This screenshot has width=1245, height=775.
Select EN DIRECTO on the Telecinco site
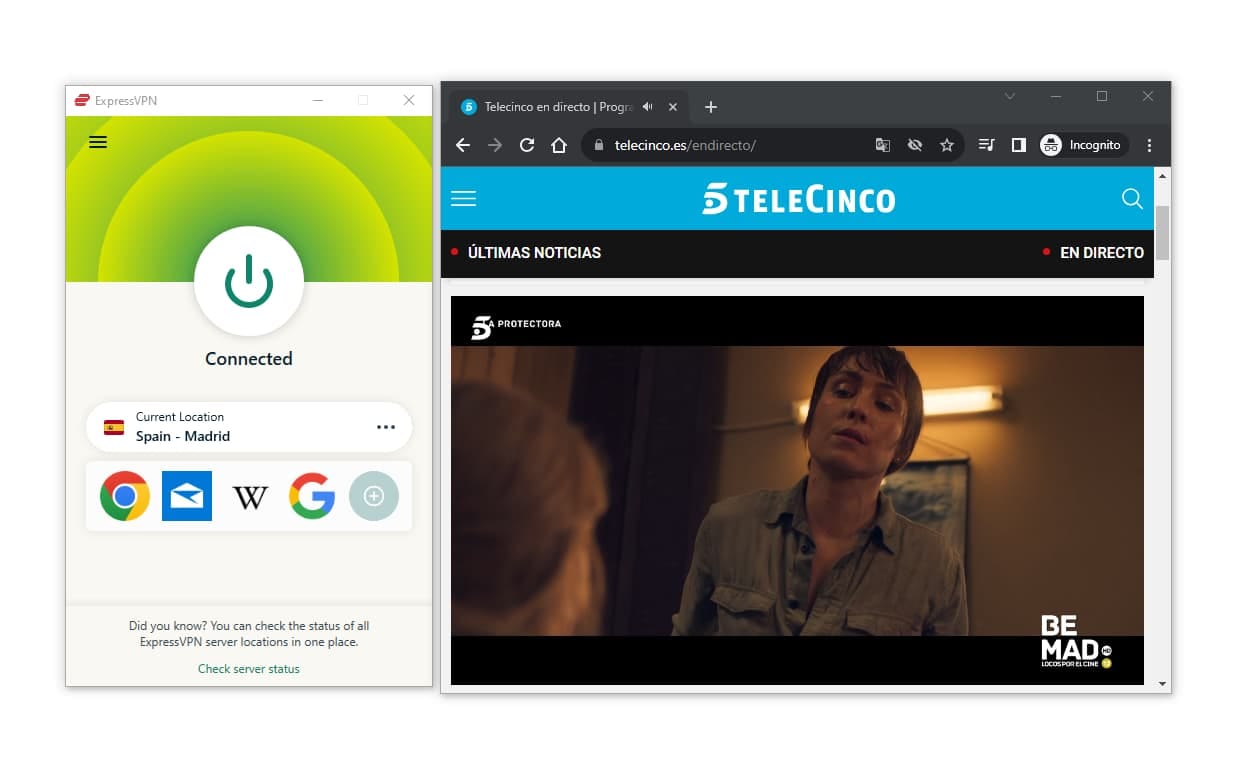(x=1101, y=253)
